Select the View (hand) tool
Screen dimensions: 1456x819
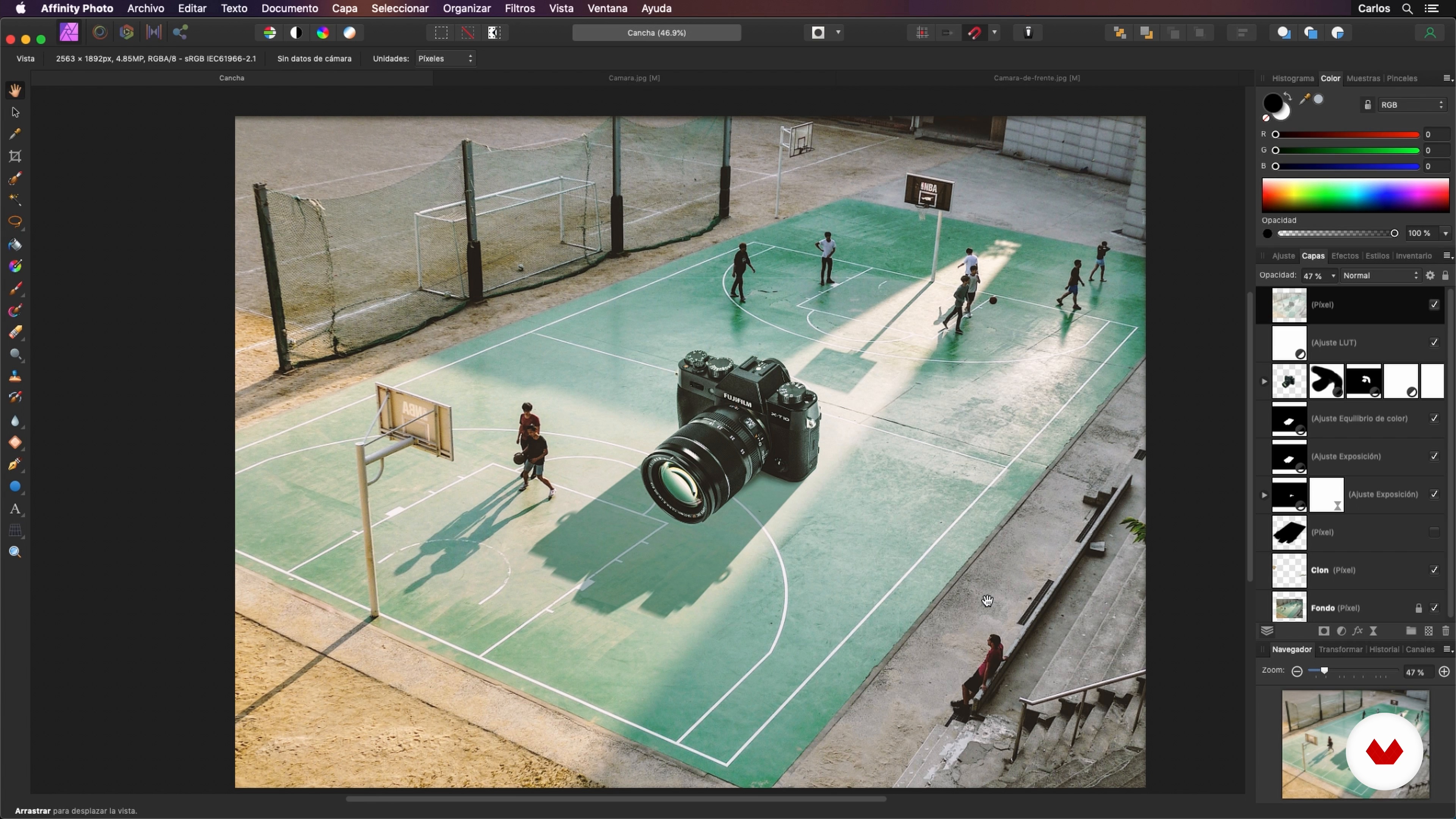click(x=15, y=90)
